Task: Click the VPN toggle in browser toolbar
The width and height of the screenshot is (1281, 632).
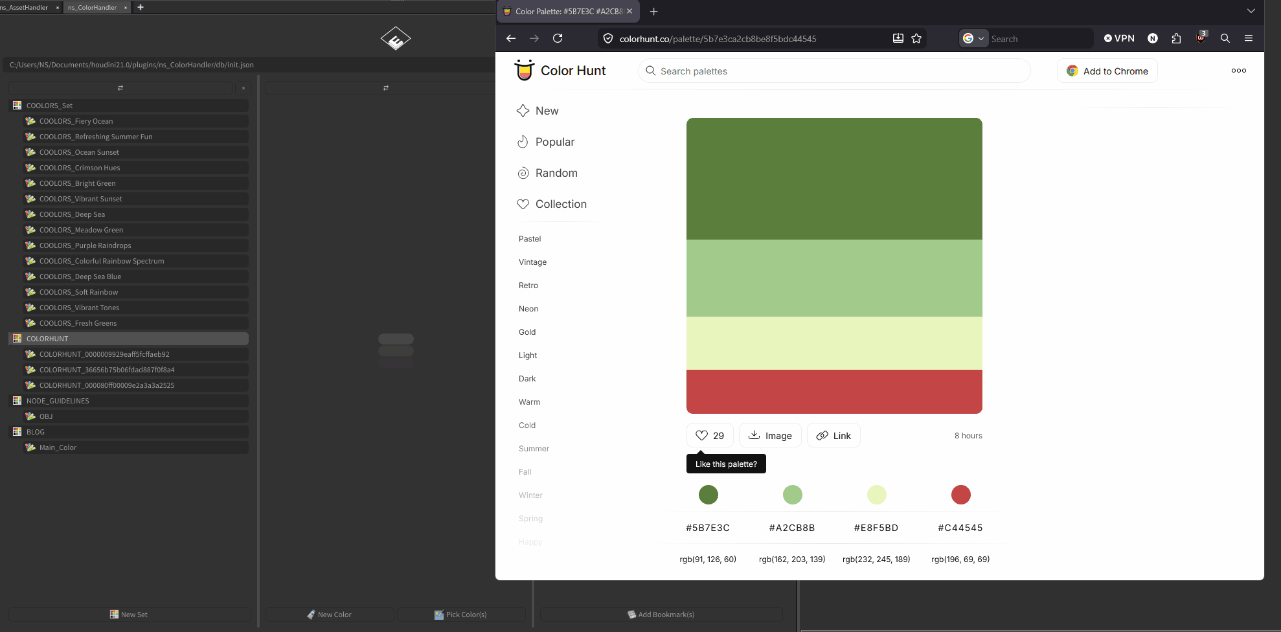Action: point(1119,38)
